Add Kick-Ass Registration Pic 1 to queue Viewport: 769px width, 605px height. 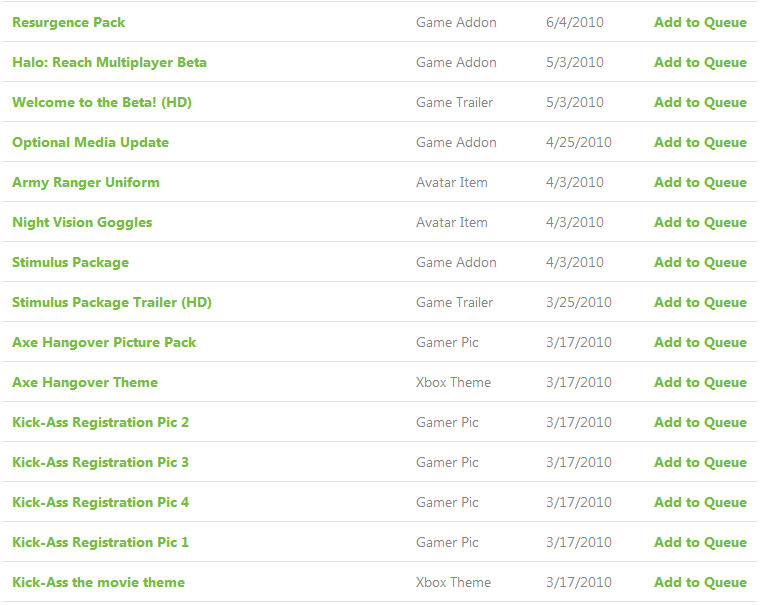point(700,542)
